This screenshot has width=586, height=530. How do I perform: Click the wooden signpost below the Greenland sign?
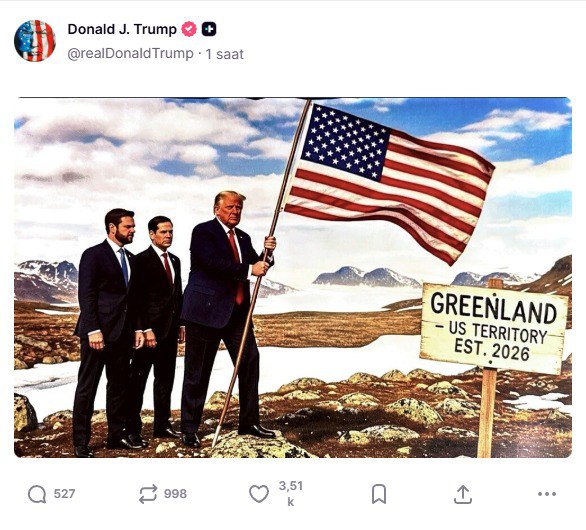coord(487,413)
